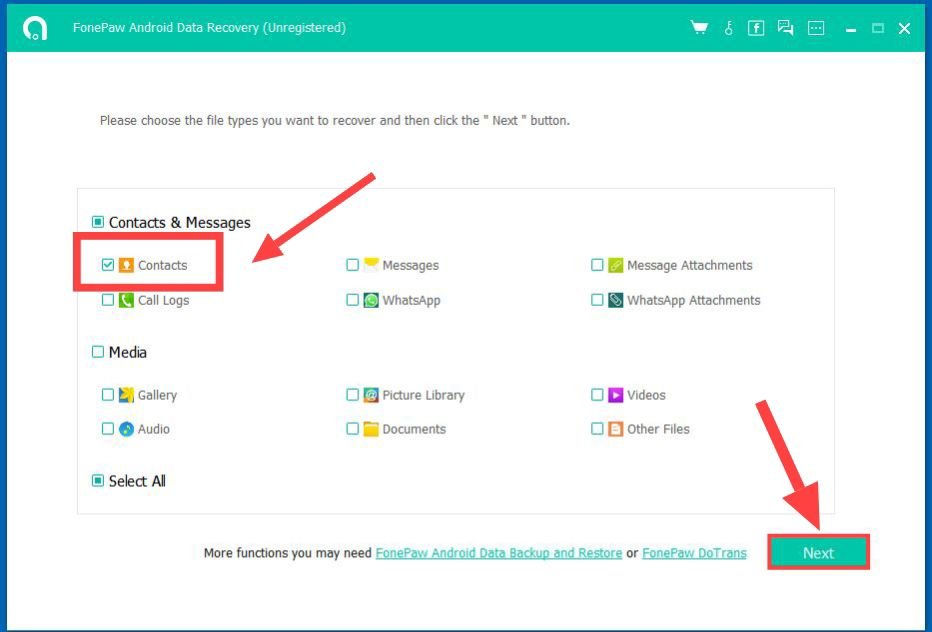The image size is (932, 632).
Task: Open the FonePaw DoTrans link
Action: point(694,553)
